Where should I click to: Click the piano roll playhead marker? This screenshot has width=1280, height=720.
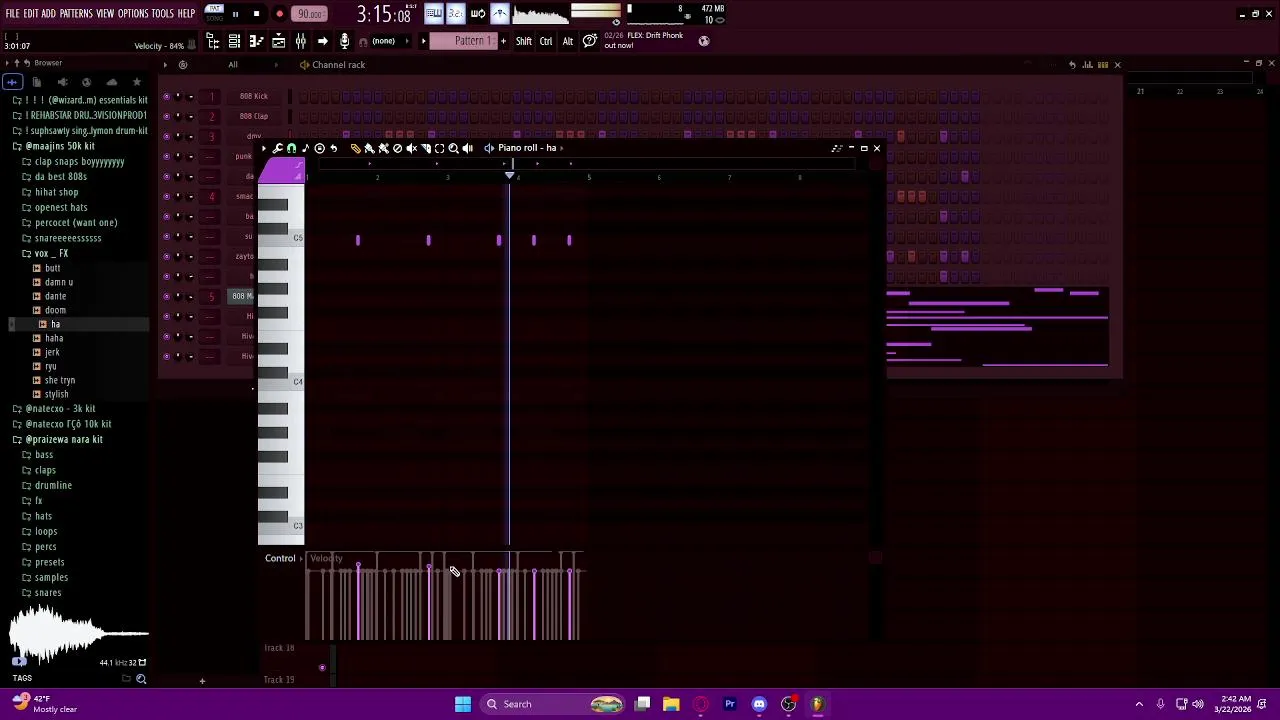pyautogui.click(x=510, y=176)
